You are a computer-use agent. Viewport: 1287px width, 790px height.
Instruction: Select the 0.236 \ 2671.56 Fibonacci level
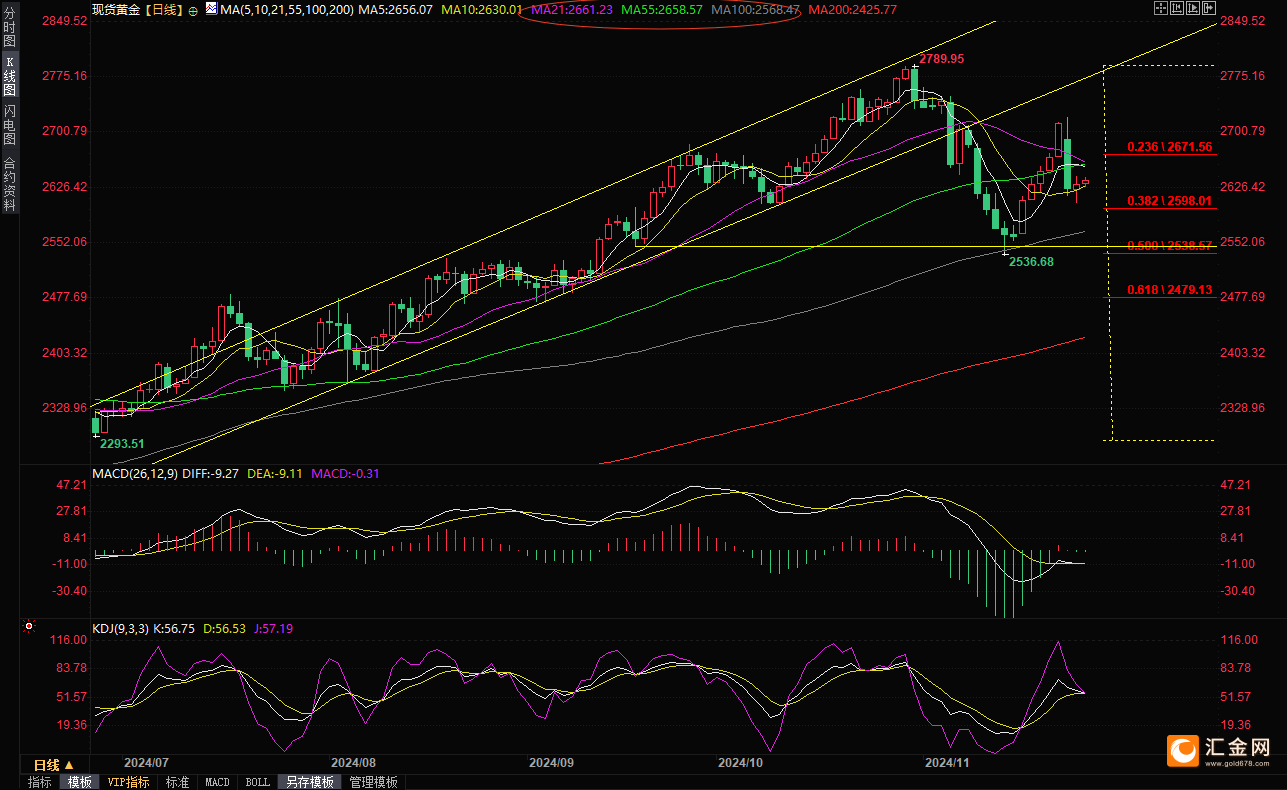click(1169, 147)
